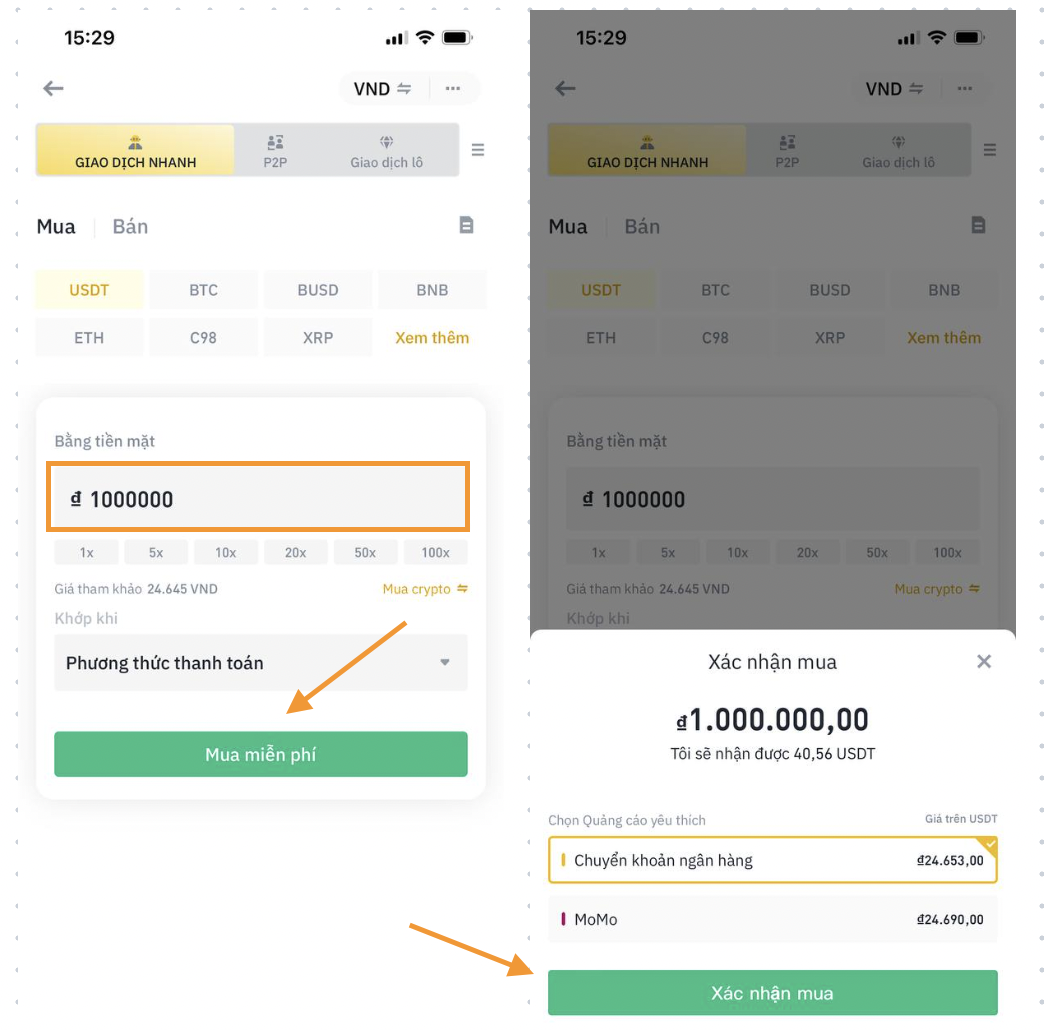Screen dimensions: 1044x1030
Task: Select Chuyển khoản ngân hàng payment option
Action: pos(772,860)
